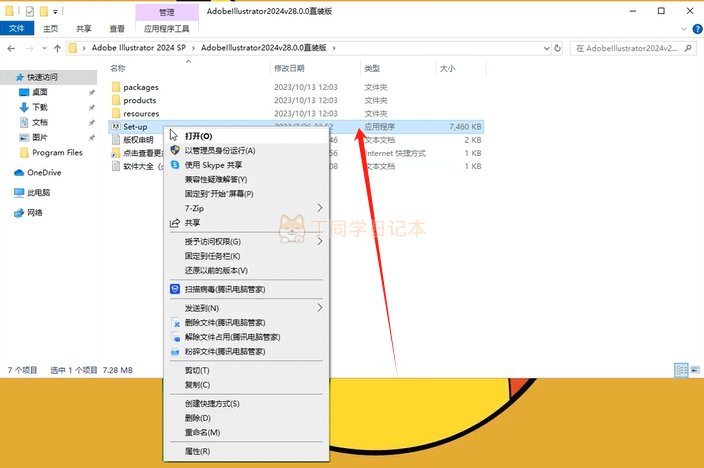The height and width of the screenshot is (468, 704).
Task: Select the resources folder icon
Action: (116, 113)
